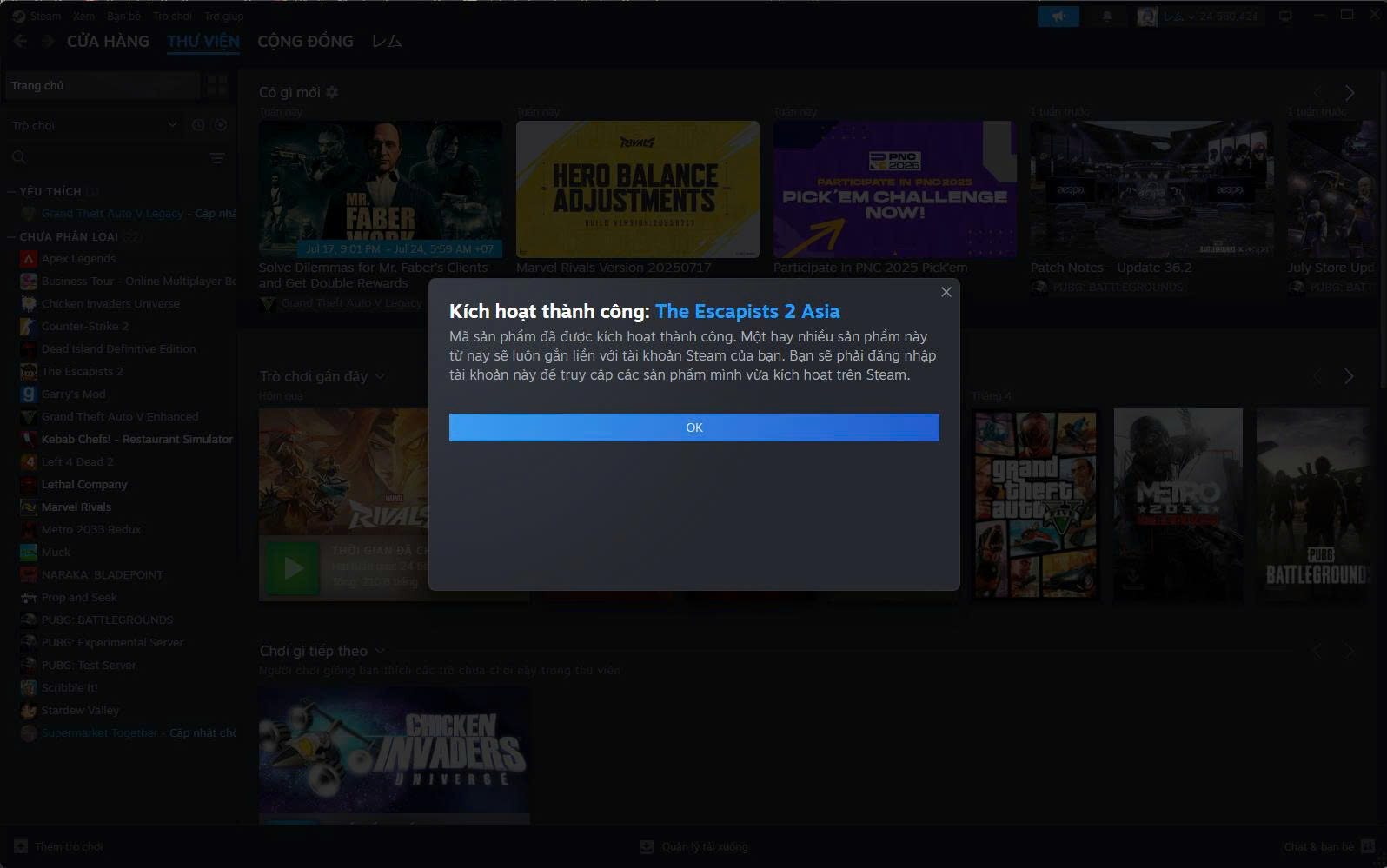The height and width of the screenshot is (868, 1387).
Task: Open the Trò chơi menu
Action: [x=172, y=16]
